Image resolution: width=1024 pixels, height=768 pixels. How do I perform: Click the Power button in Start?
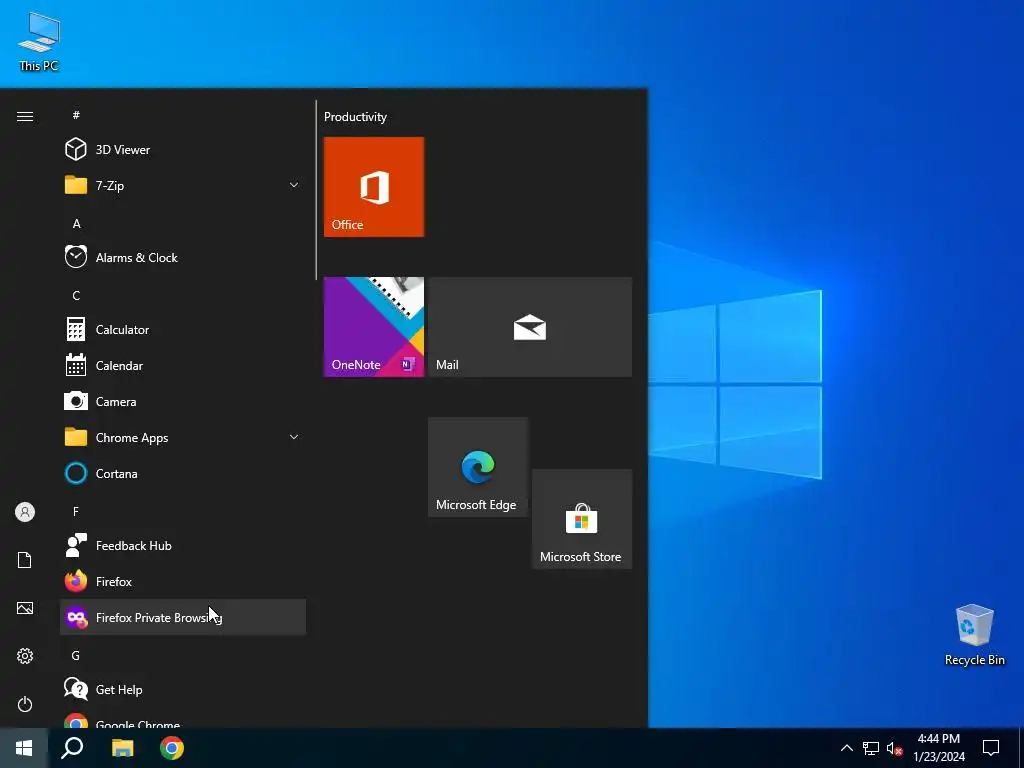click(x=25, y=704)
